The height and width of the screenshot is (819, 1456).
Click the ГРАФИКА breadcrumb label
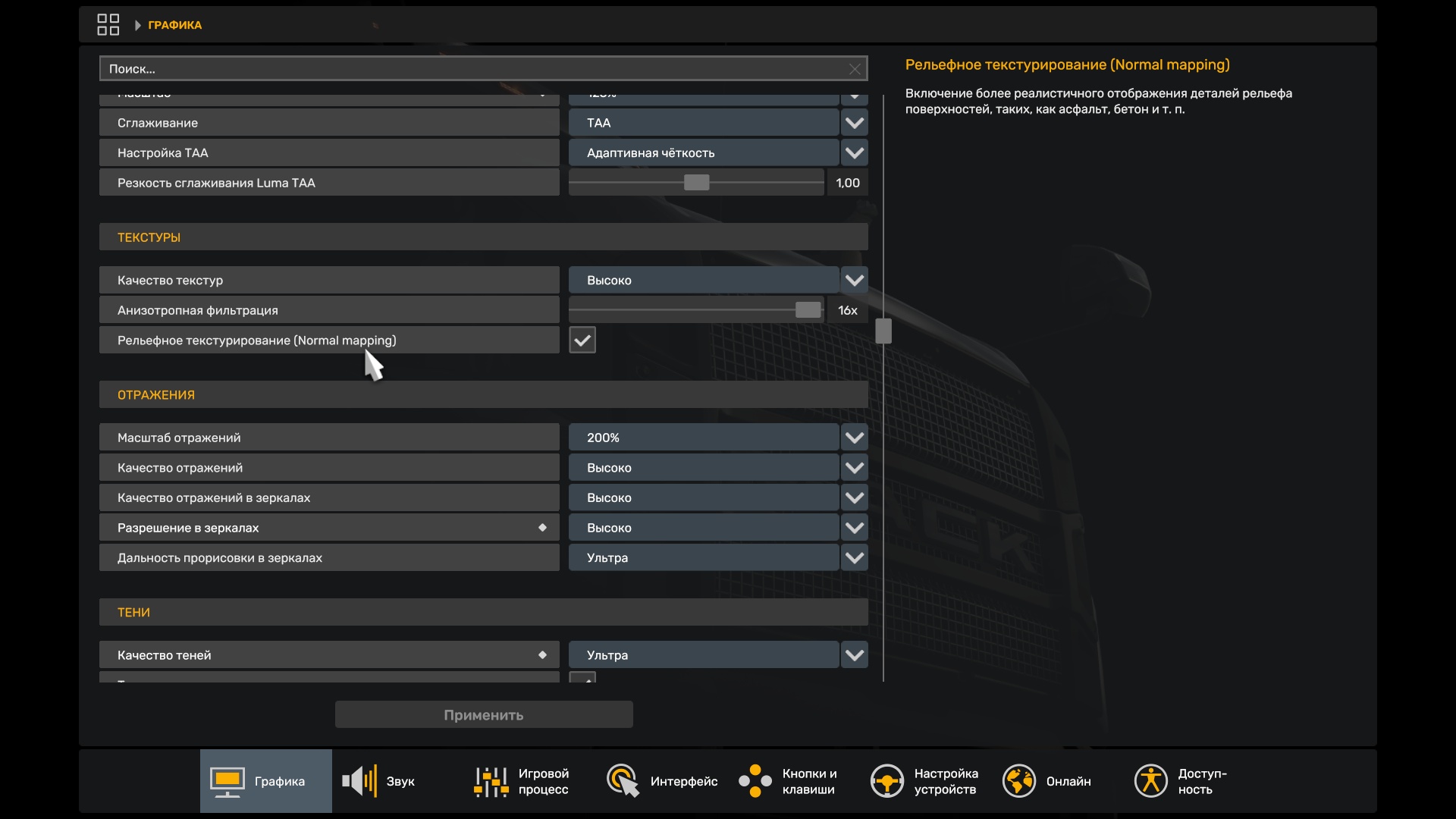pos(174,25)
